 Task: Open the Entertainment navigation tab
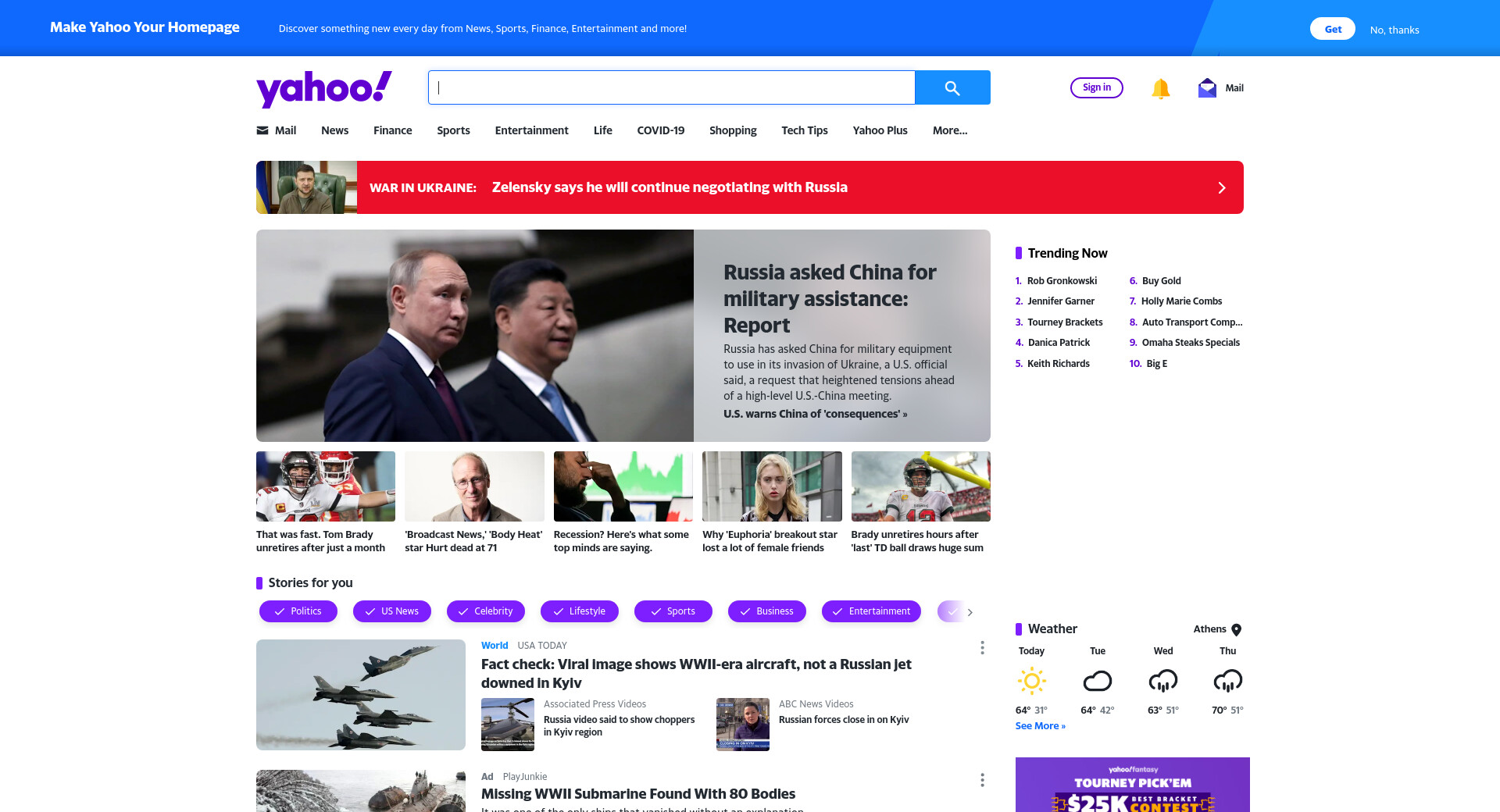(531, 130)
